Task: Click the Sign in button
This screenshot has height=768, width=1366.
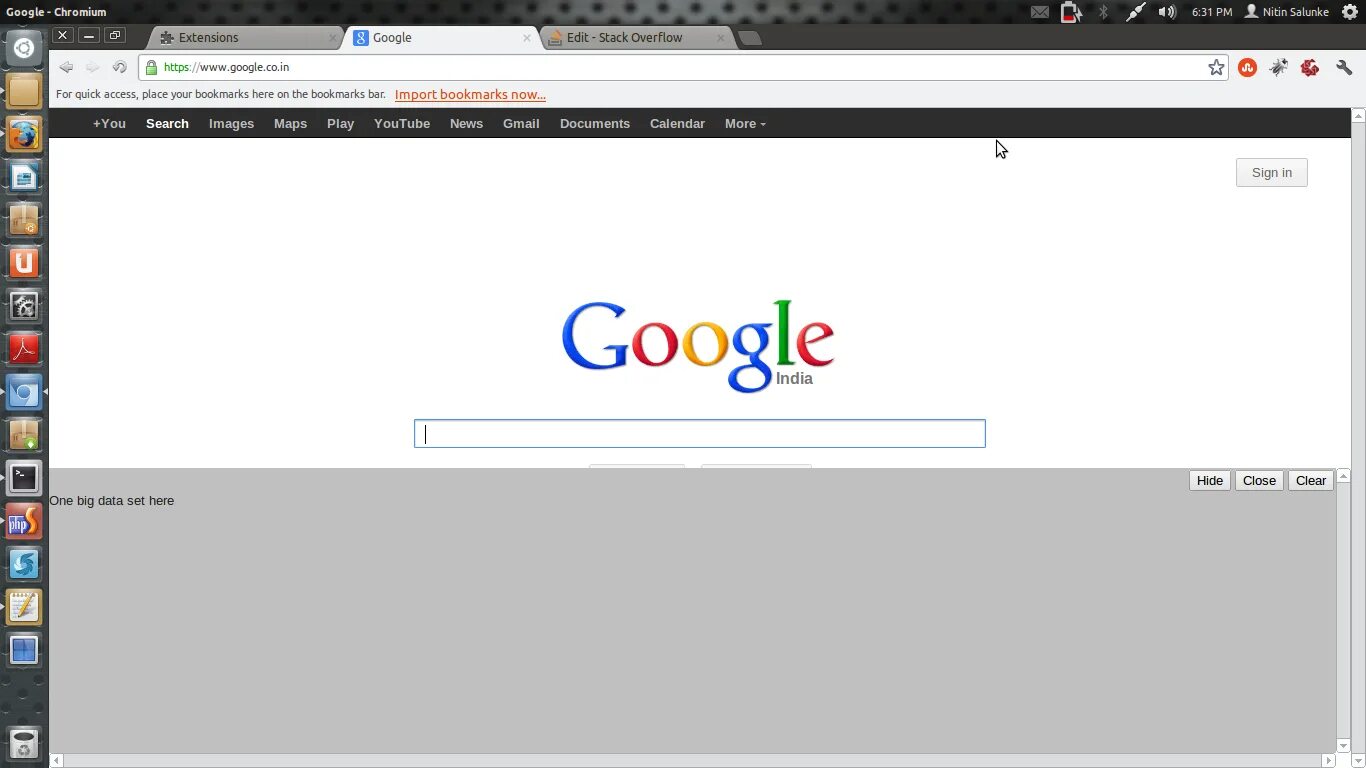Action: 1271,173
